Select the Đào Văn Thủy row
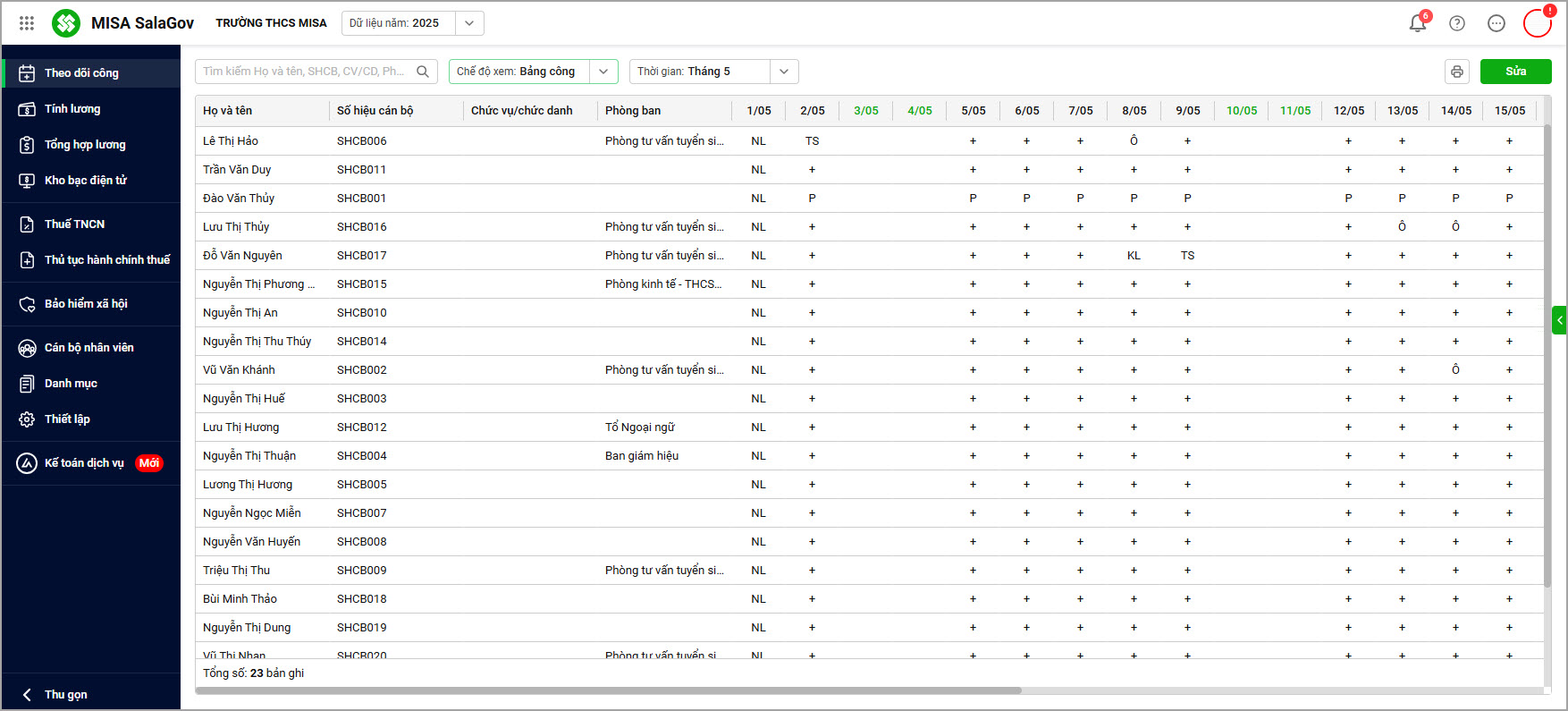1568x711 pixels. 239,199
